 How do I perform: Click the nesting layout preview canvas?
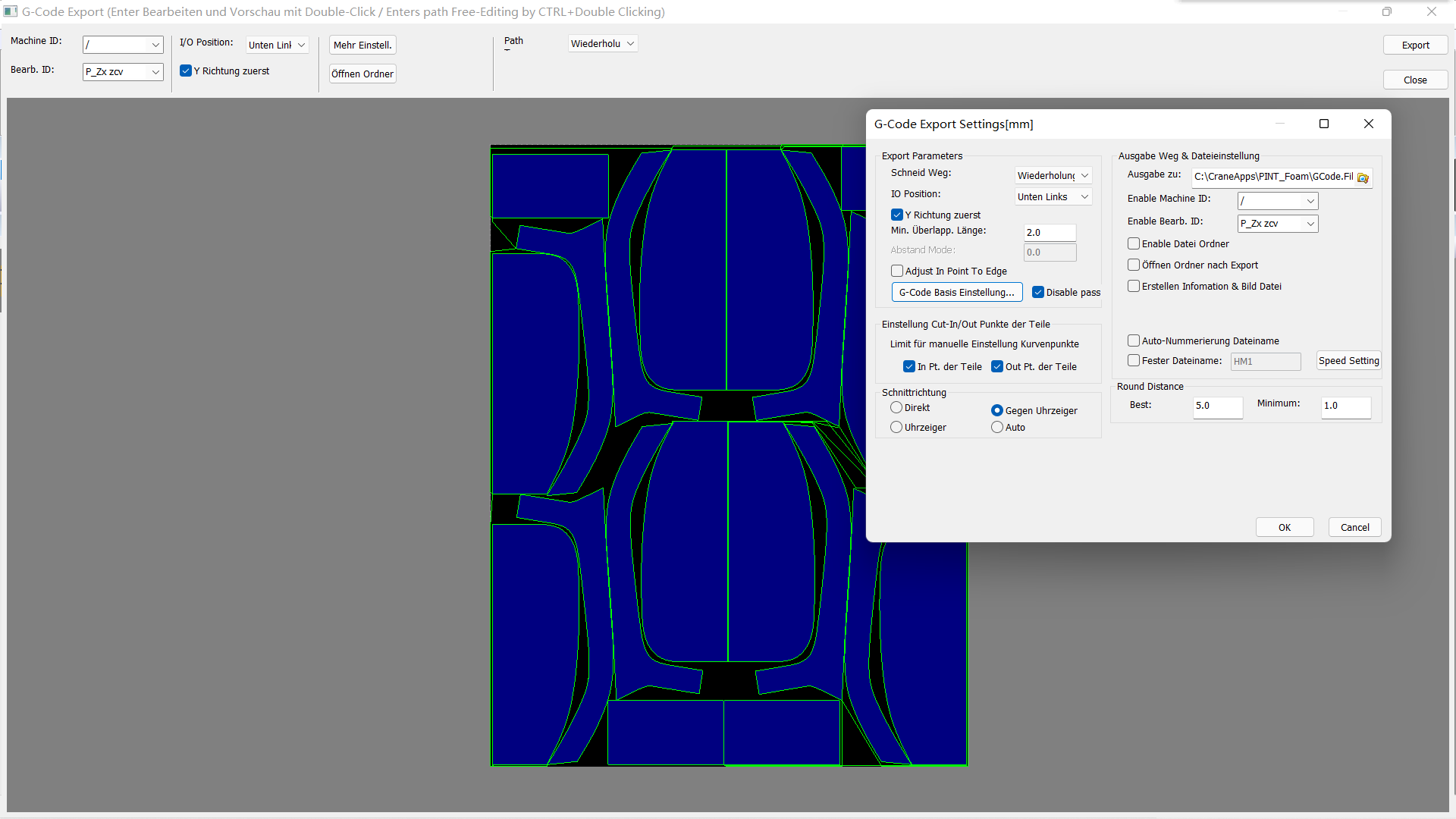click(x=729, y=456)
